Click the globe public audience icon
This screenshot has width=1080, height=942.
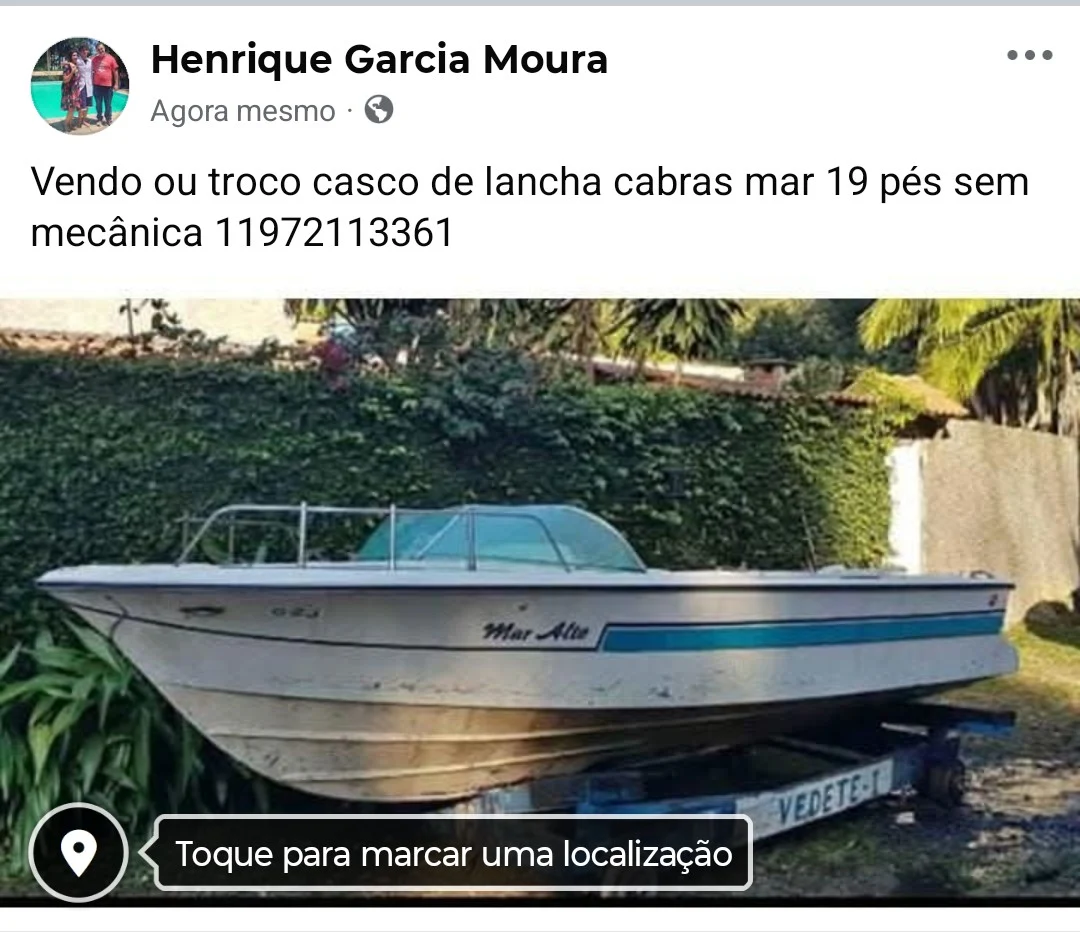379,109
